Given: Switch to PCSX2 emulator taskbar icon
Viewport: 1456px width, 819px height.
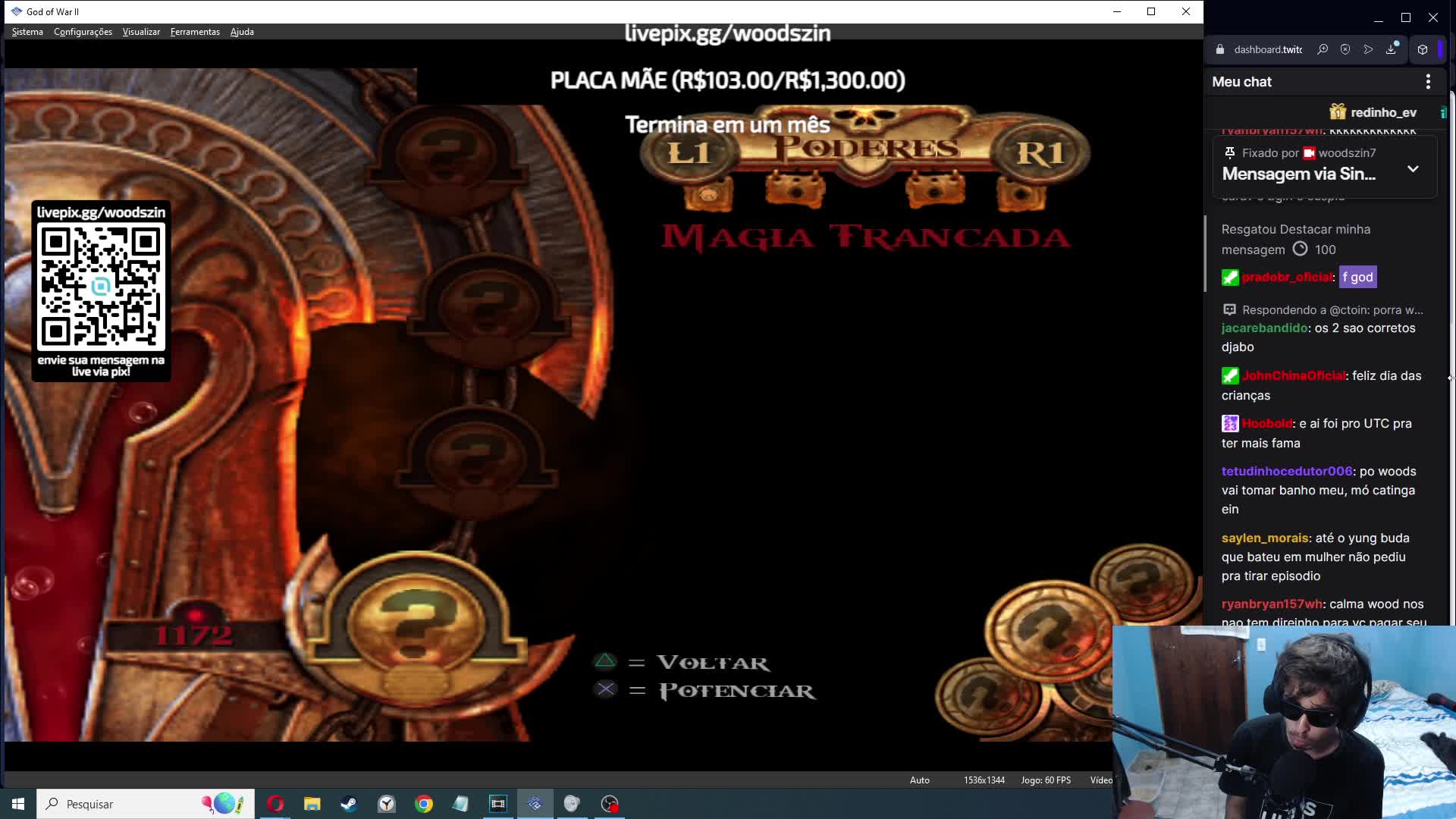Looking at the screenshot, I should click(535, 804).
